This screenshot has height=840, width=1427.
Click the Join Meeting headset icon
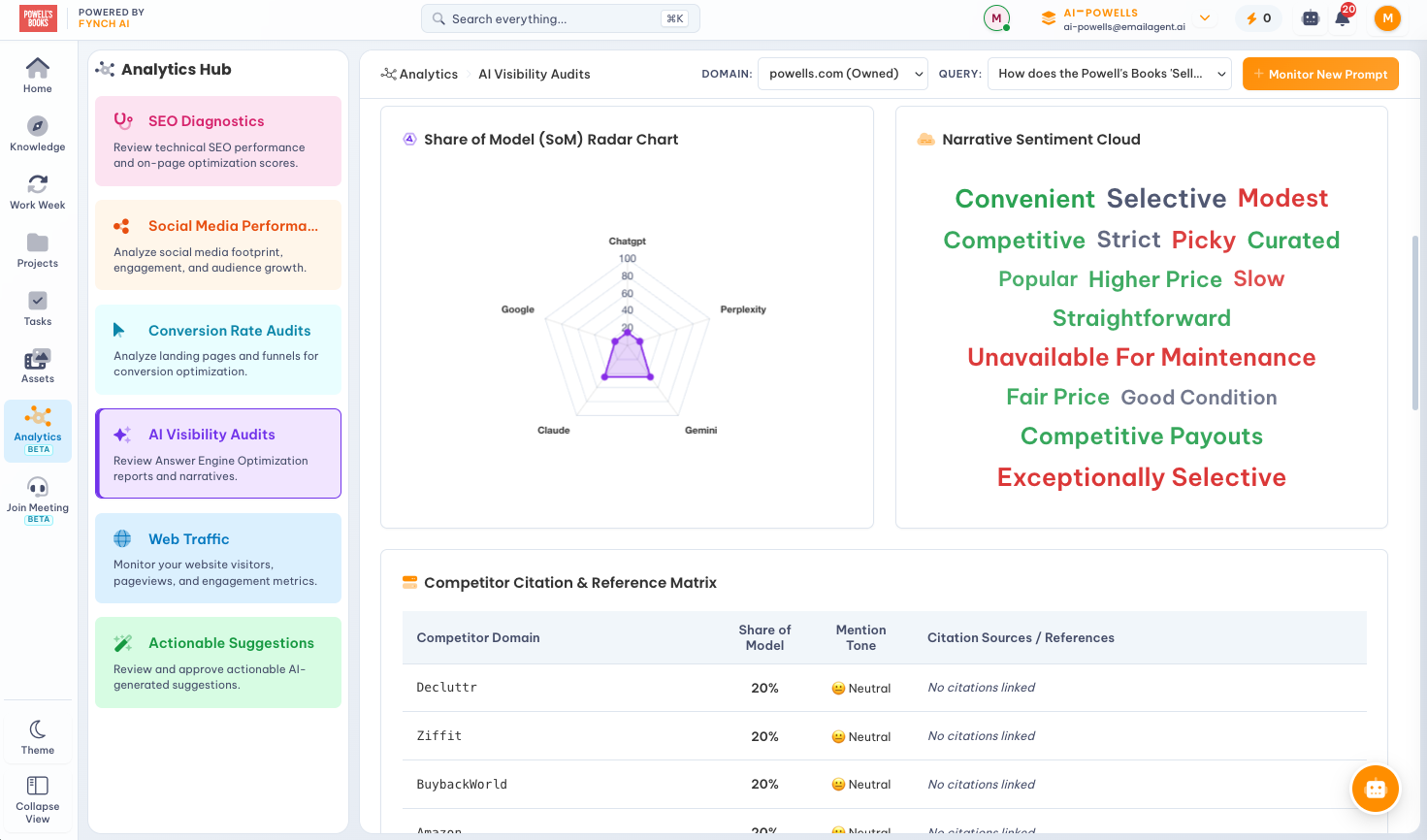click(38, 487)
